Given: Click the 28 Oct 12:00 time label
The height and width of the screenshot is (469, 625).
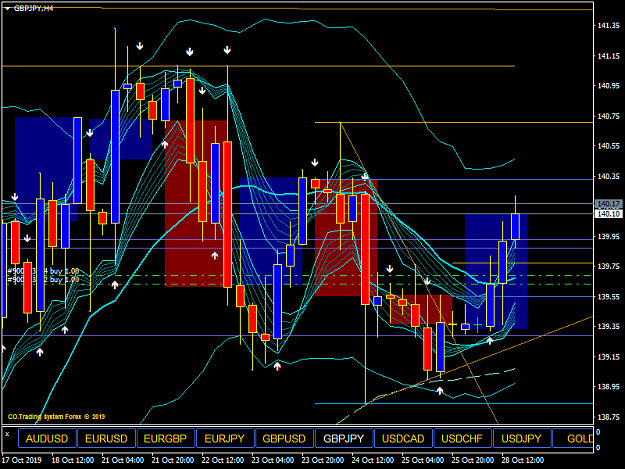Looking at the screenshot, I should 522,460.
